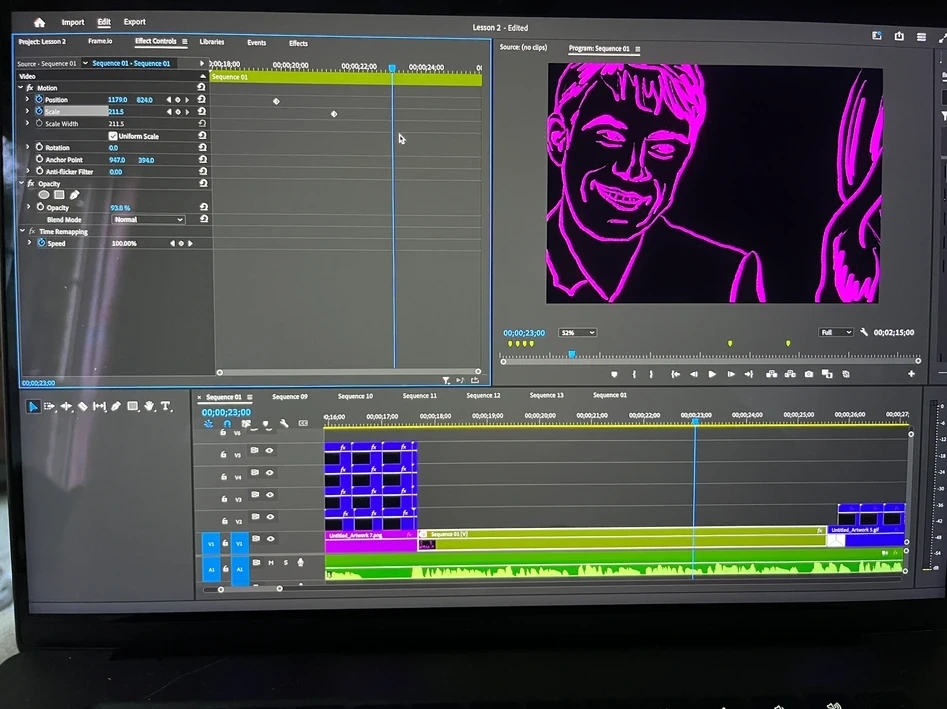947x709 pixels.
Task: Collapse the Opacity effect group
Action: click(22, 183)
